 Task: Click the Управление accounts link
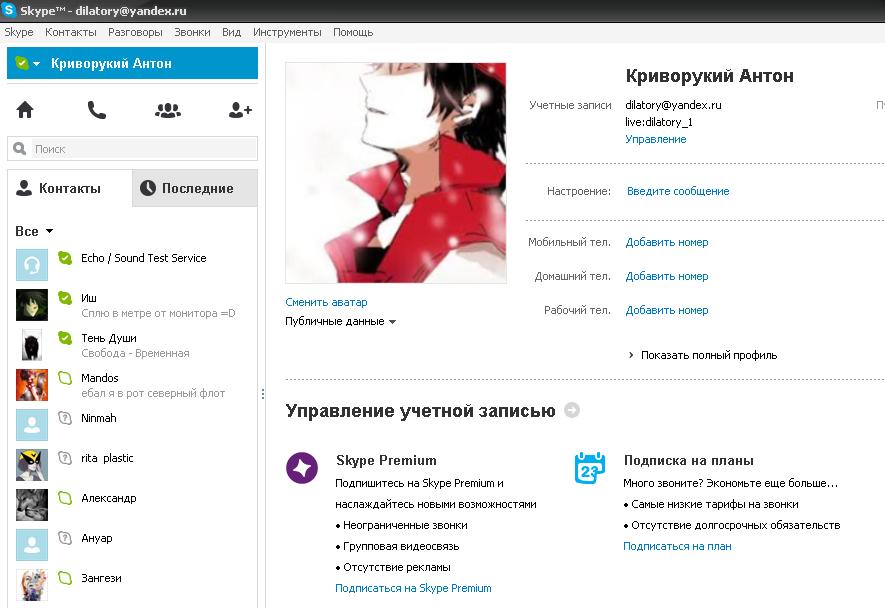click(x=655, y=139)
